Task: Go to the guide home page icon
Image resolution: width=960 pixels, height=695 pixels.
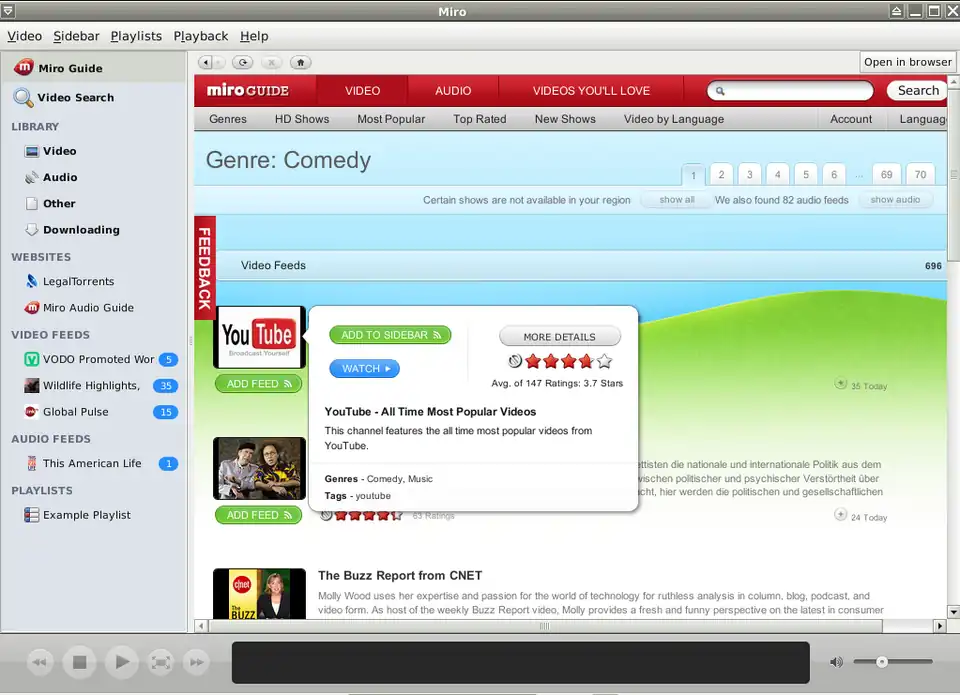Action: tap(300, 62)
